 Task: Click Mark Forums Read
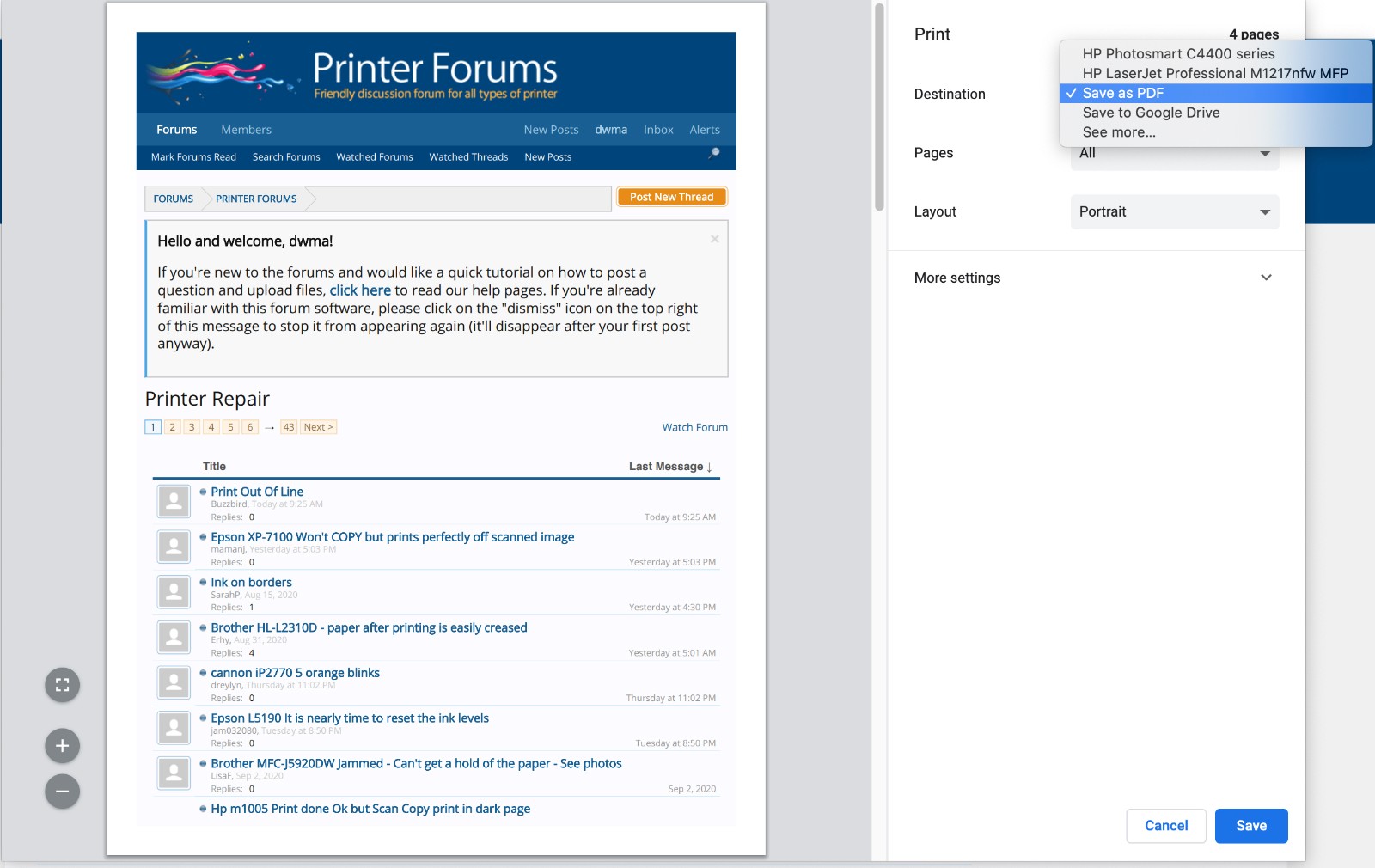click(x=193, y=157)
